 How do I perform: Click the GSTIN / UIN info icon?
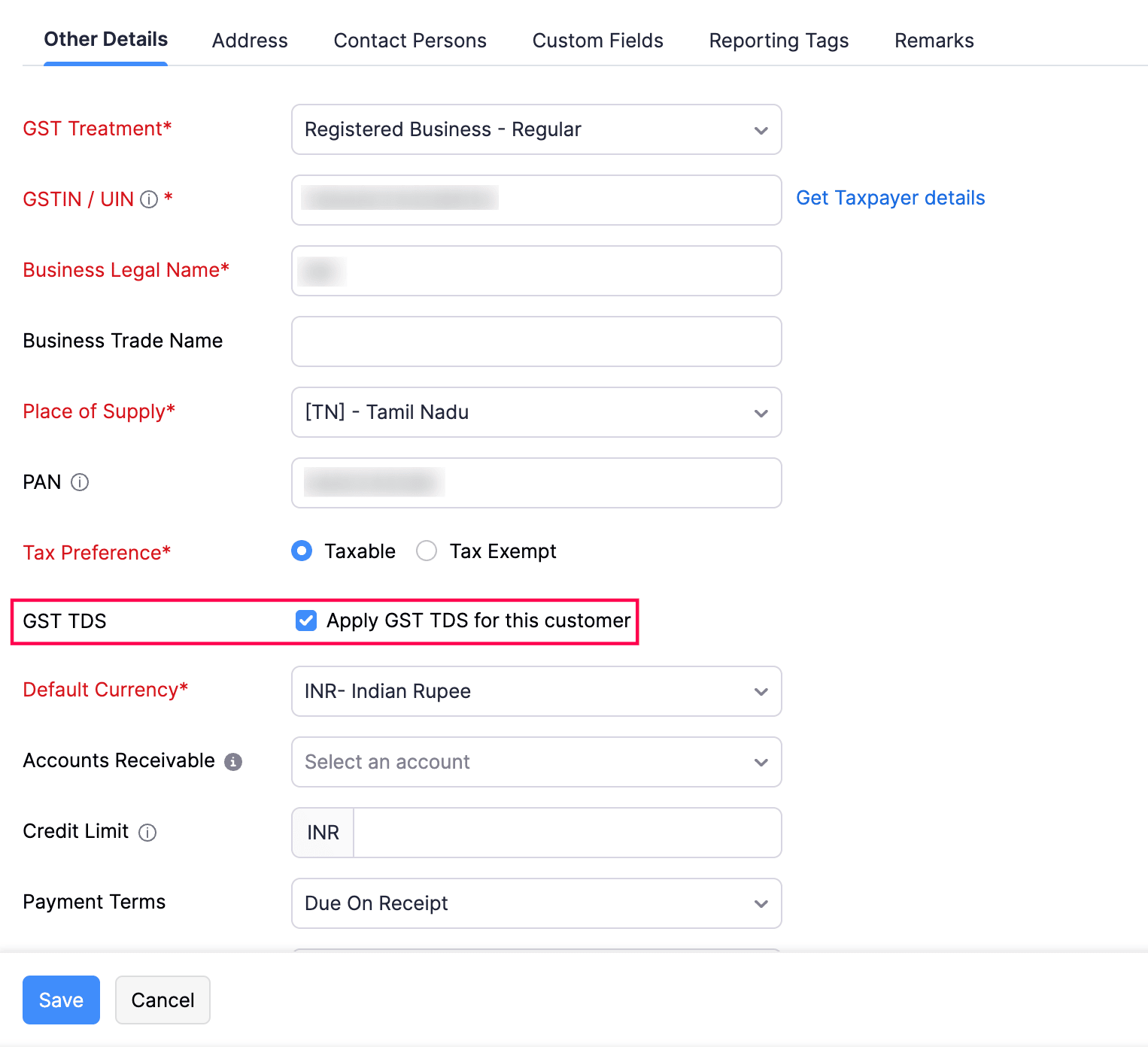tap(149, 199)
